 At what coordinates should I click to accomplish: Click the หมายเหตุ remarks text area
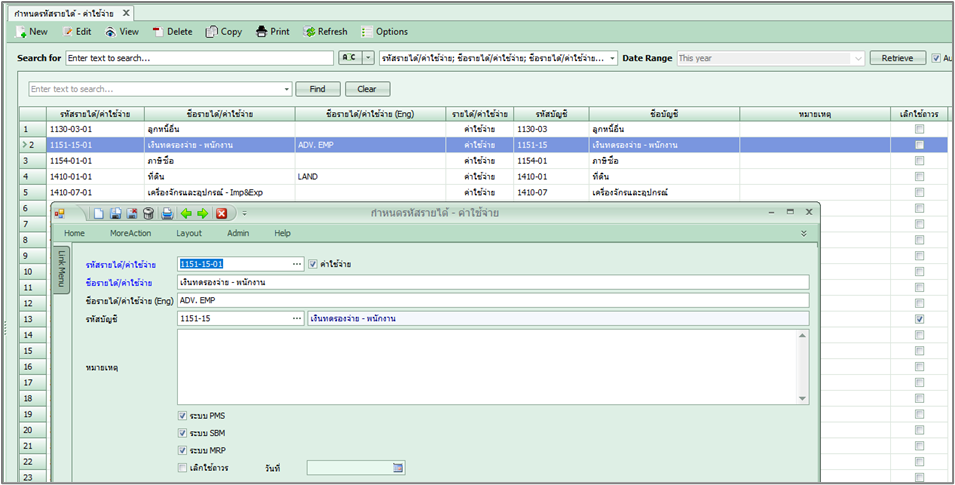490,367
